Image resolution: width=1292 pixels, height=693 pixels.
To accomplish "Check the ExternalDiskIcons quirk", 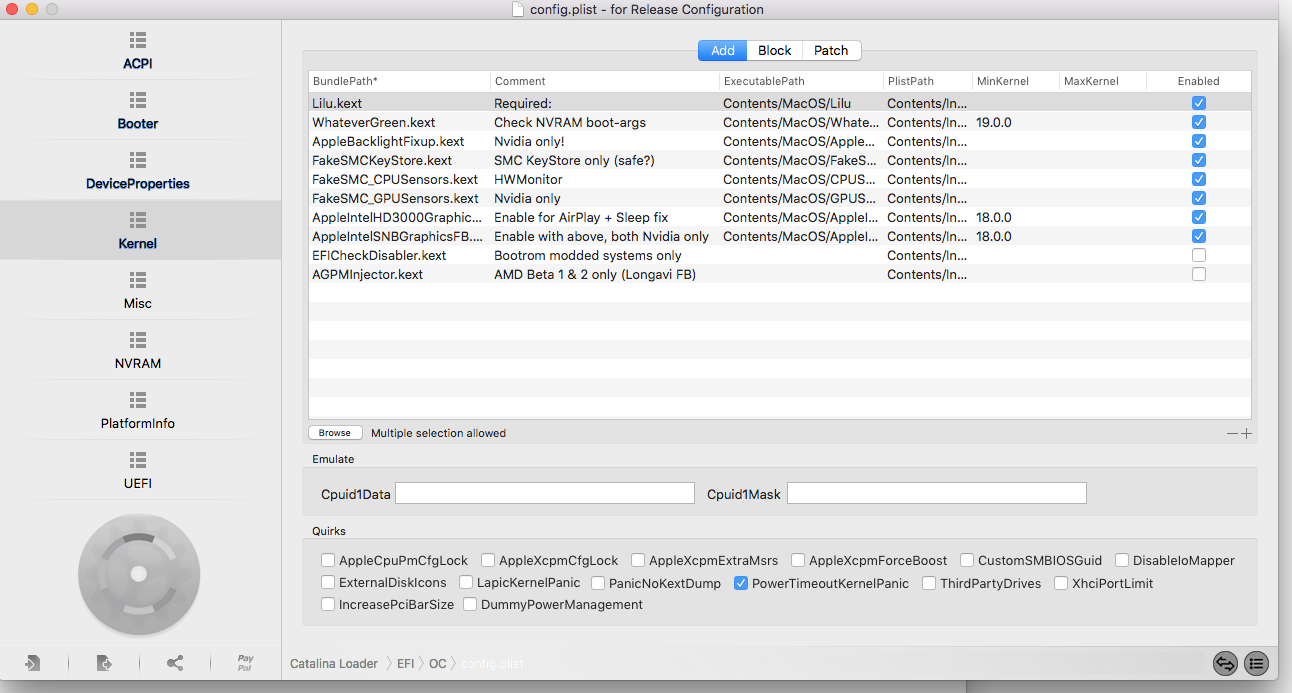I will tap(328, 583).
